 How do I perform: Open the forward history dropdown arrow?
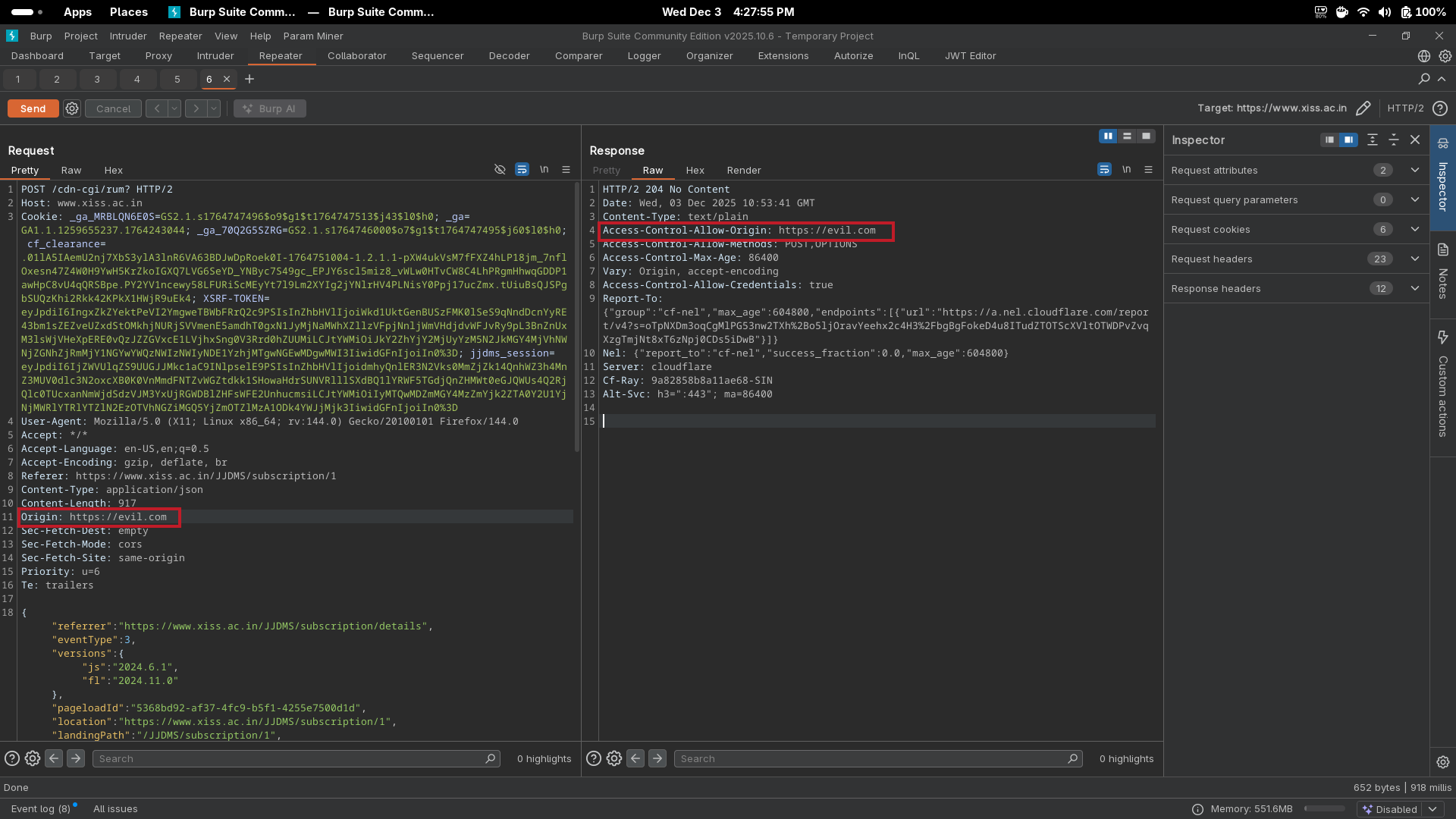coord(214,108)
